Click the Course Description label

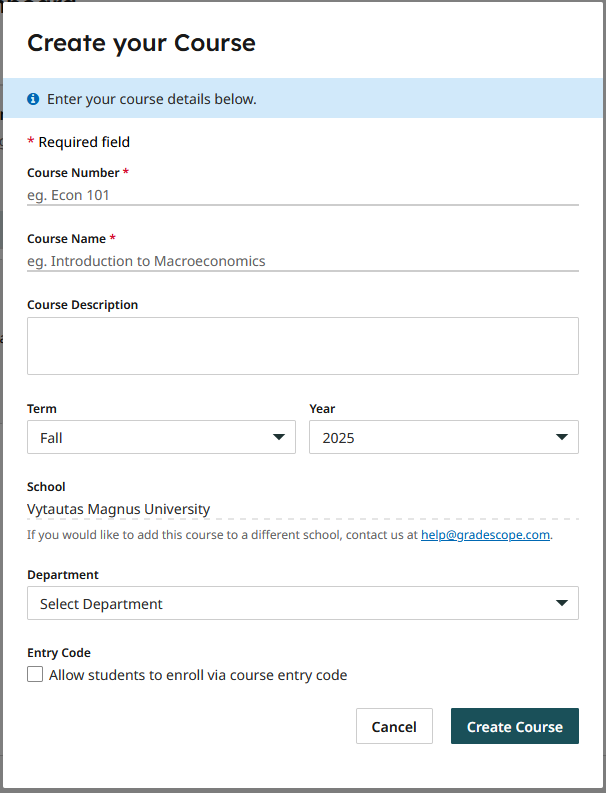point(82,305)
